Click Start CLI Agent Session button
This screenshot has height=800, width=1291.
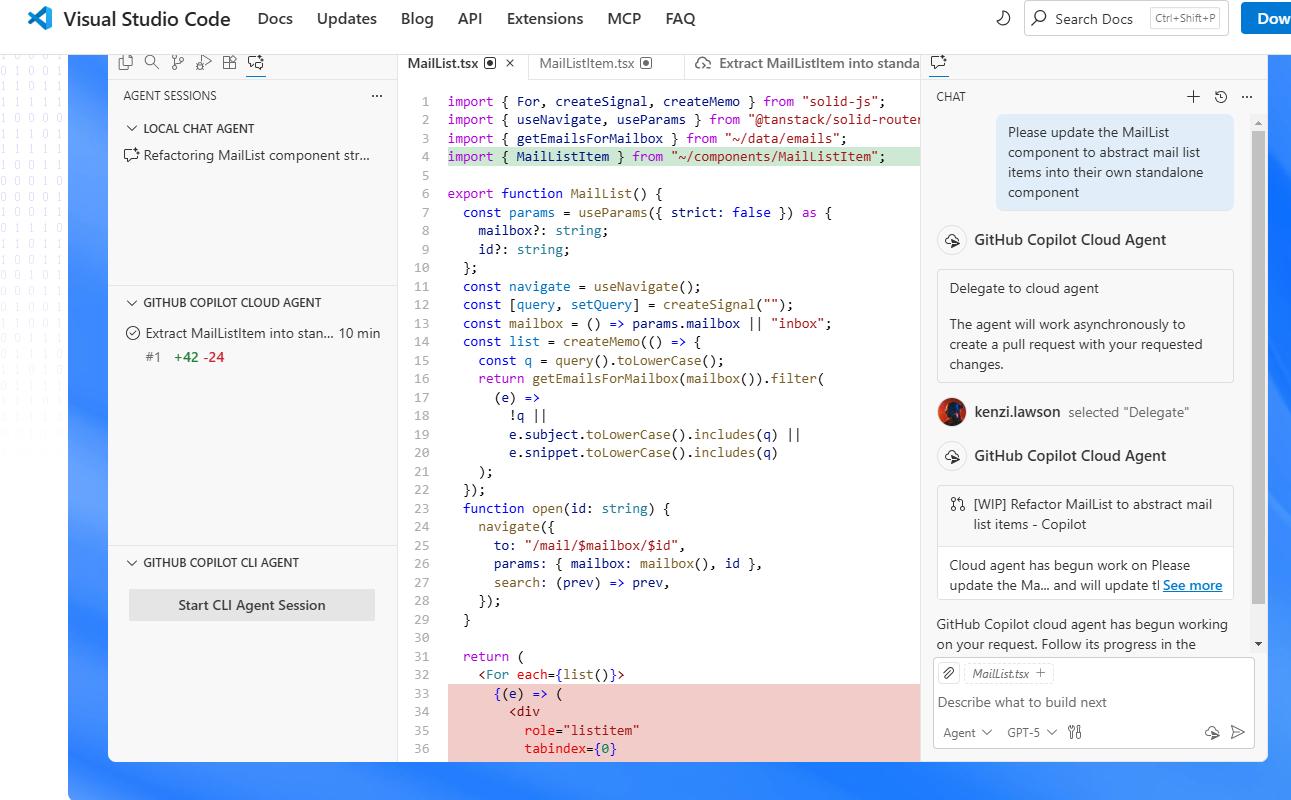pyautogui.click(x=252, y=605)
